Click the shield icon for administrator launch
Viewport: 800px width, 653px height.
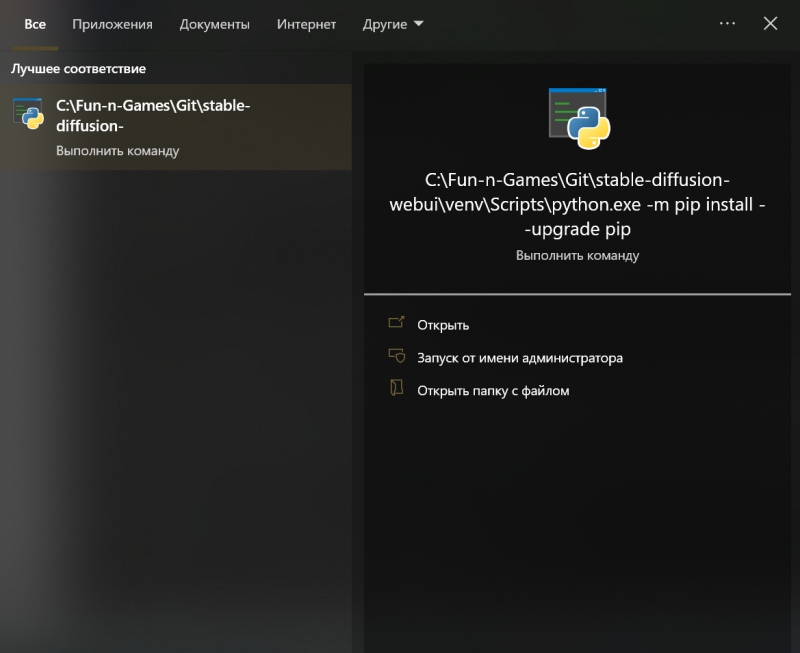click(396, 357)
